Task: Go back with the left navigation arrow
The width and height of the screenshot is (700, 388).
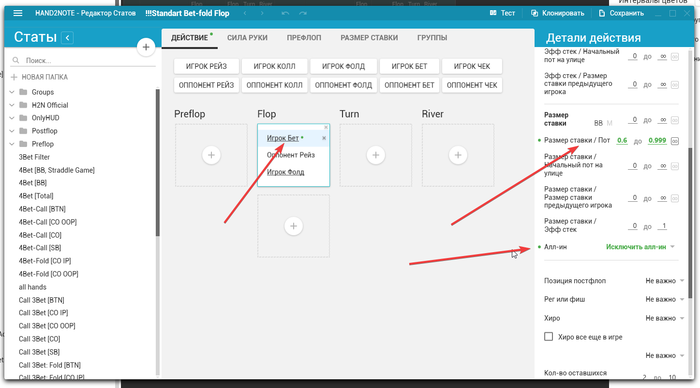Action: pos(245,13)
